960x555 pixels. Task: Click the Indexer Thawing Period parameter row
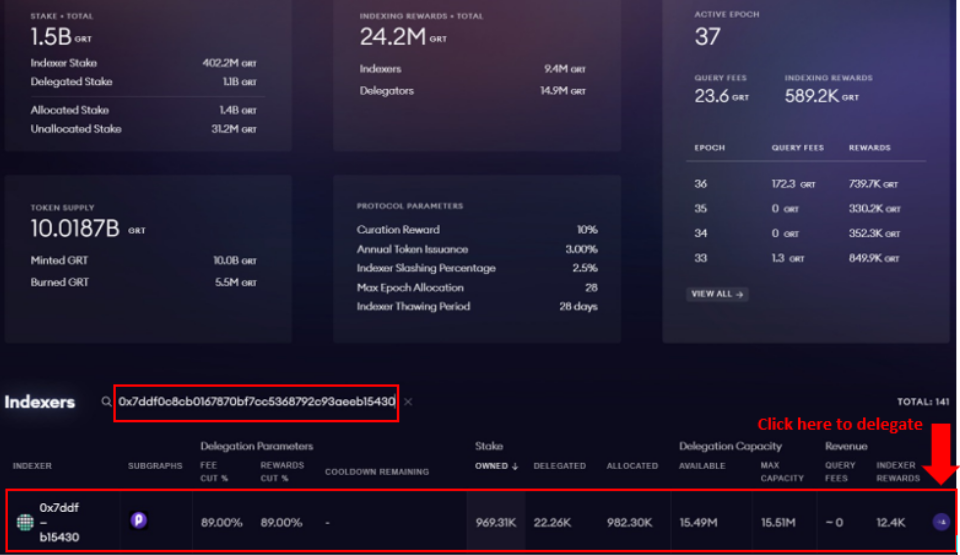tap(477, 306)
